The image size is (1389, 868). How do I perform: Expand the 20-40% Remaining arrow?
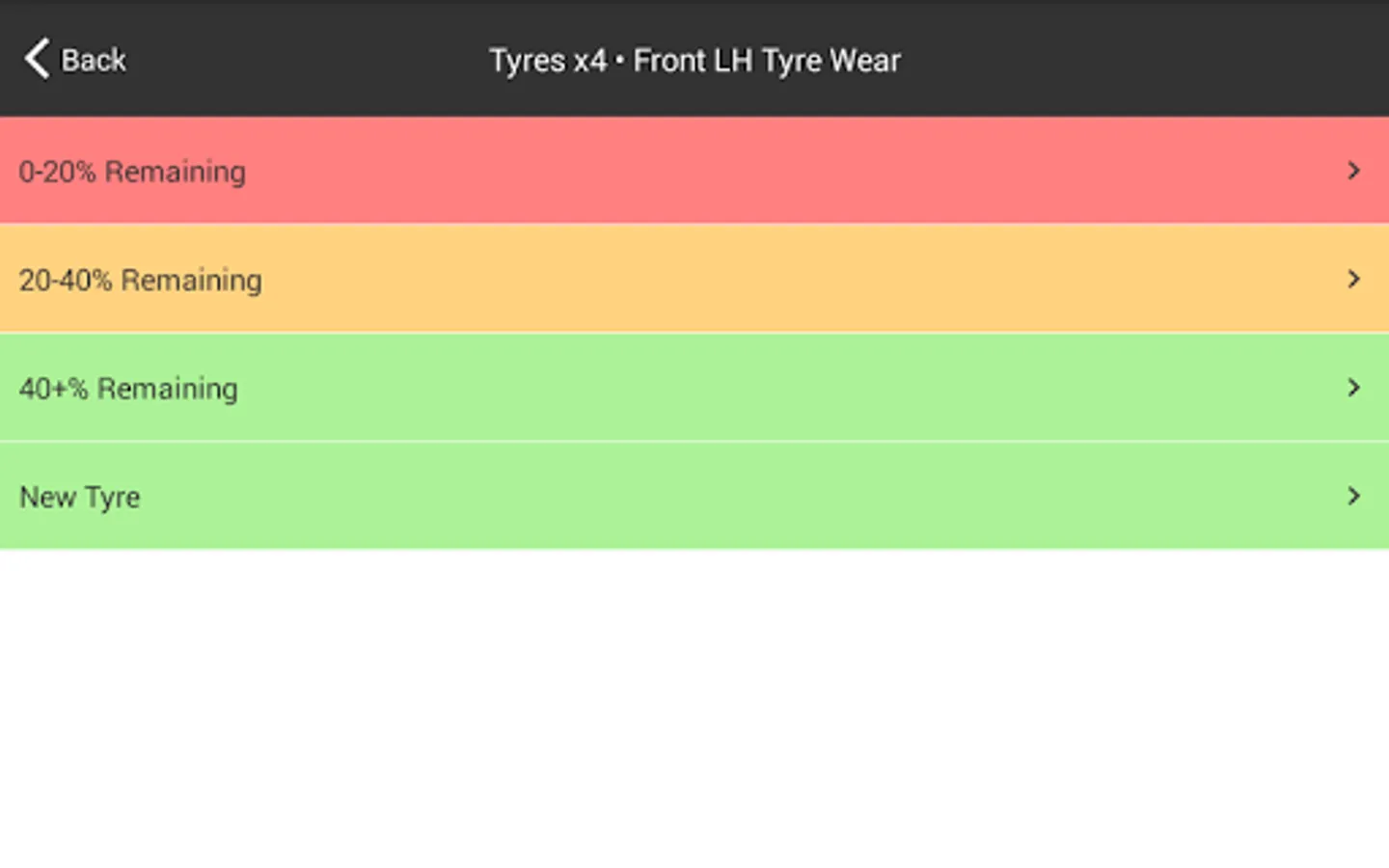pos(1353,279)
